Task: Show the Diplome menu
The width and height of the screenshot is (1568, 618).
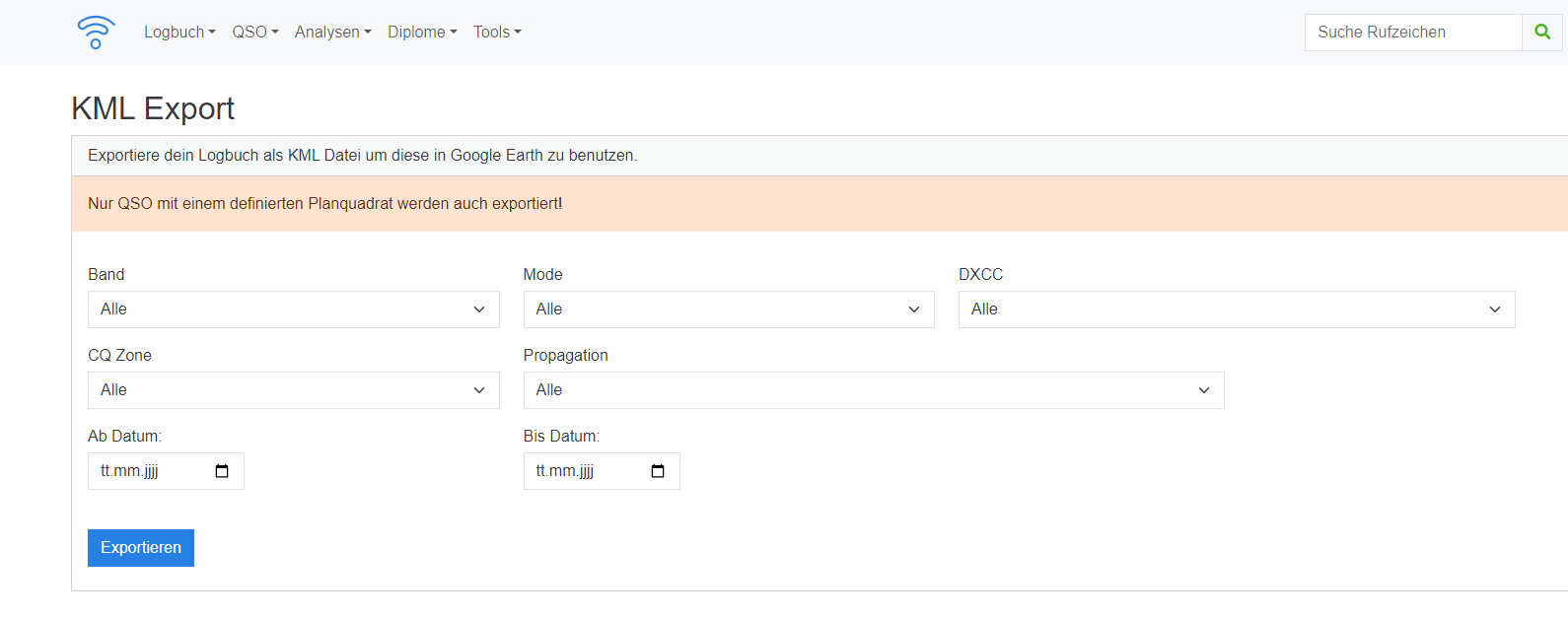Action: (x=422, y=33)
